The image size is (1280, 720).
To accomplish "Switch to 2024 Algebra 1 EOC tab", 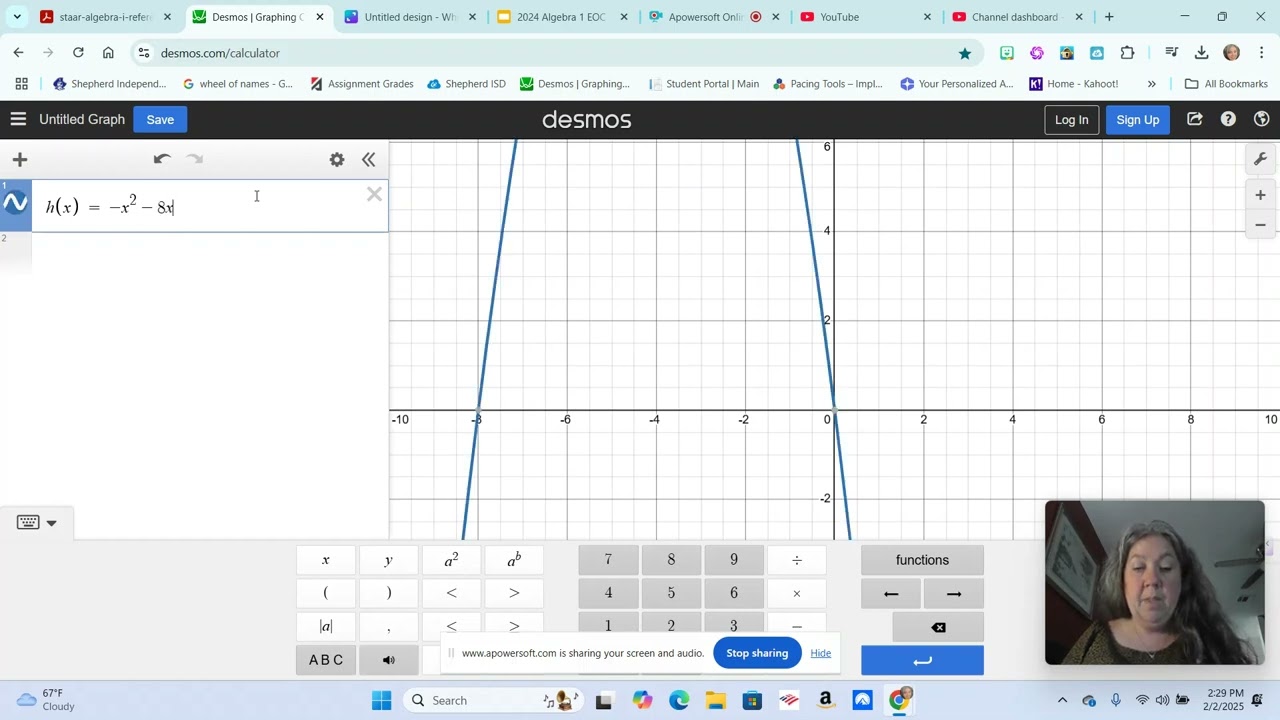I will 562,17.
